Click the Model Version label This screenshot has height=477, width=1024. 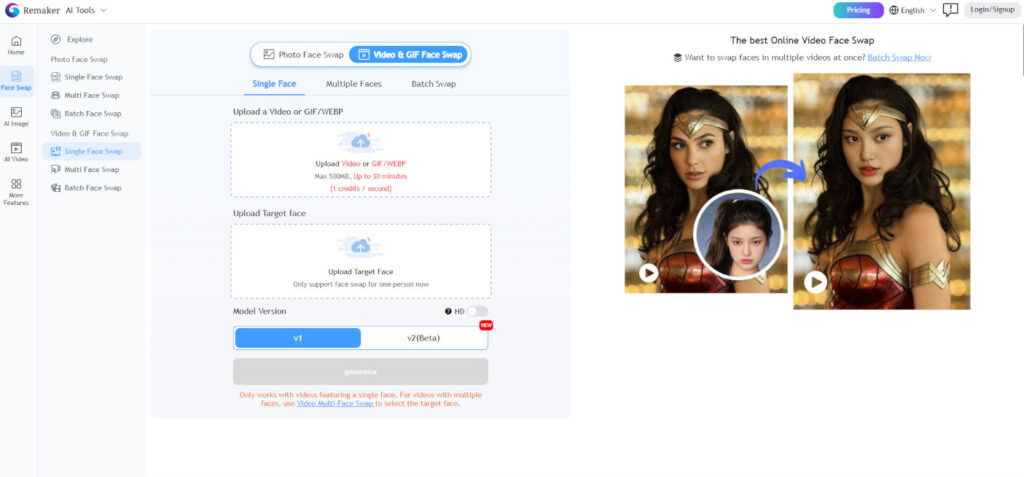click(259, 312)
